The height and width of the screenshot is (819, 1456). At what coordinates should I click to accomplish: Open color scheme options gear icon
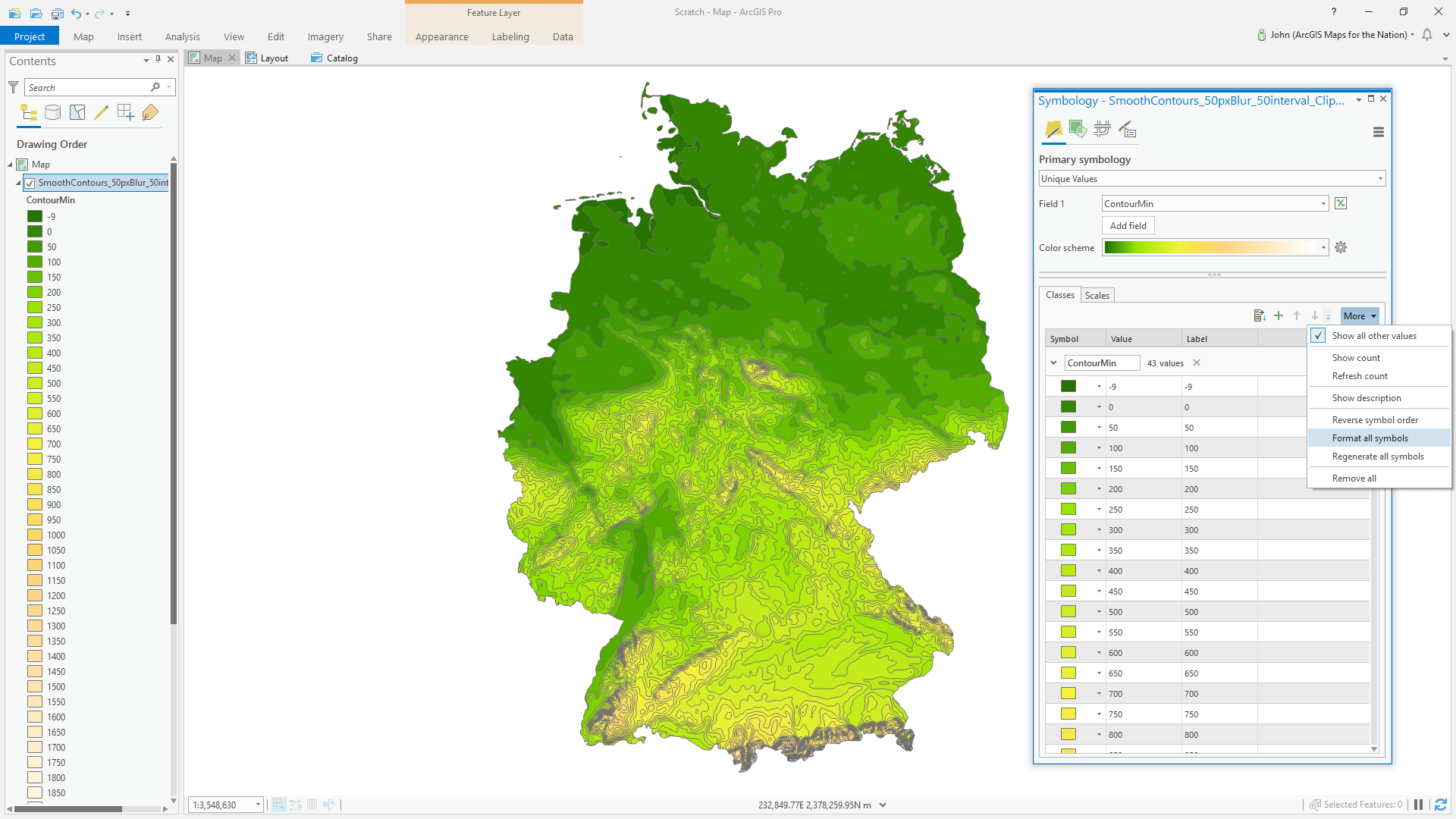(x=1341, y=248)
